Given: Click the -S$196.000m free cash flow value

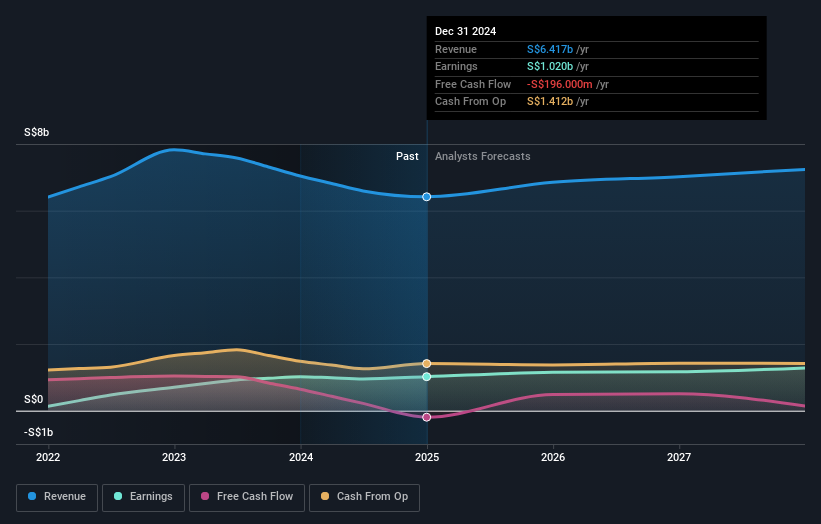Looking at the screenshot, I should pyautogui.click(x=560, y=84).
